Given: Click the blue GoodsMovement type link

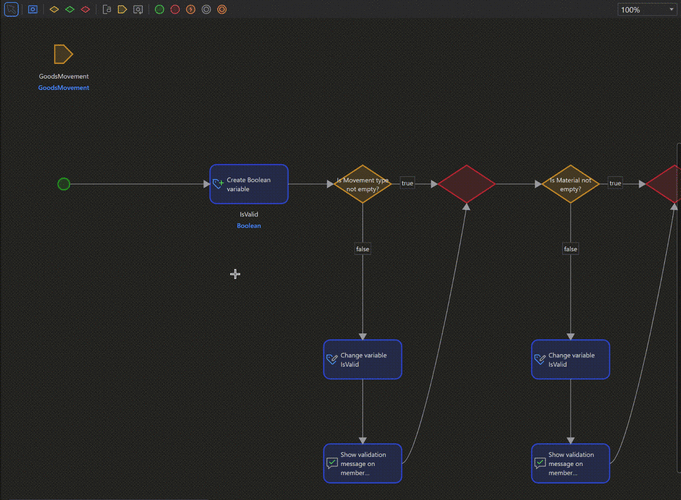Looking at the screenshot, I should (64, 88).
